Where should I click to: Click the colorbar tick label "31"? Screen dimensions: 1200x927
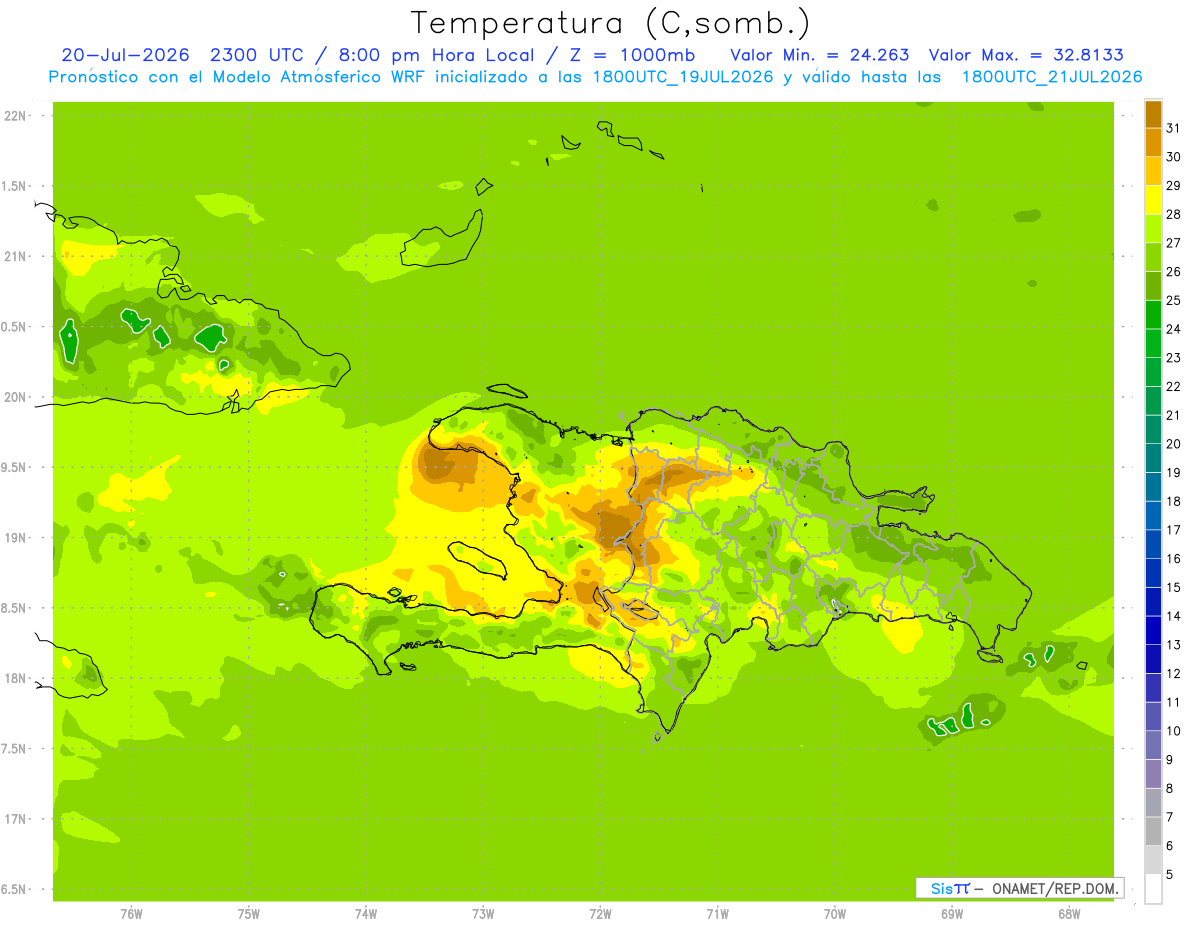click(x=1174, y=128)
